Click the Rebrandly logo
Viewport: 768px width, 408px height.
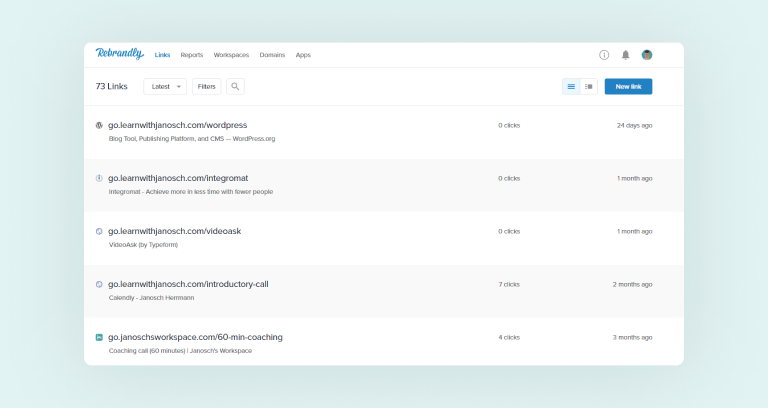pyautogui.click(x=120, y=53)
